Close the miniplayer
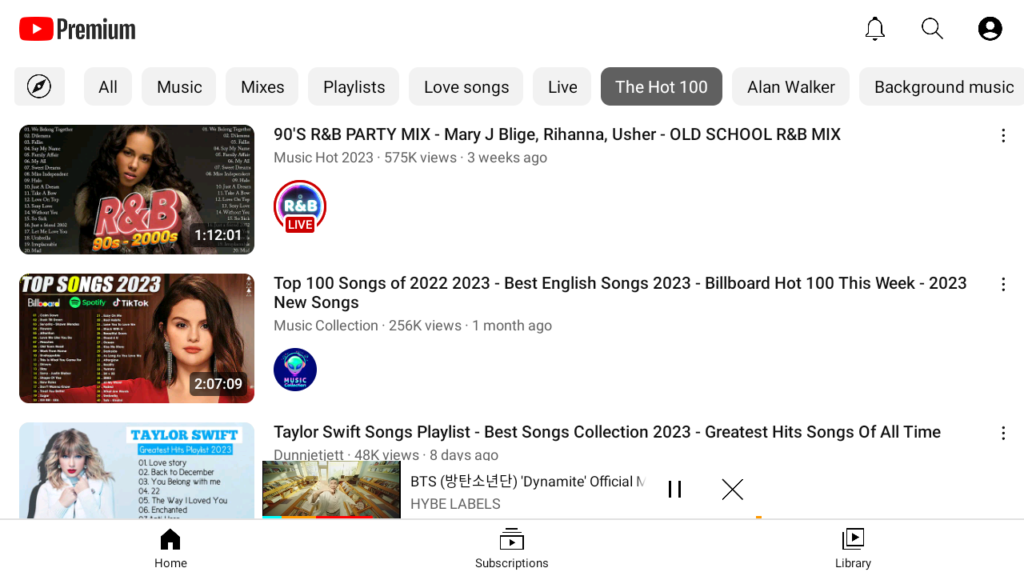Viewport: 1024px width, 576px height. (x=732, y=489)
